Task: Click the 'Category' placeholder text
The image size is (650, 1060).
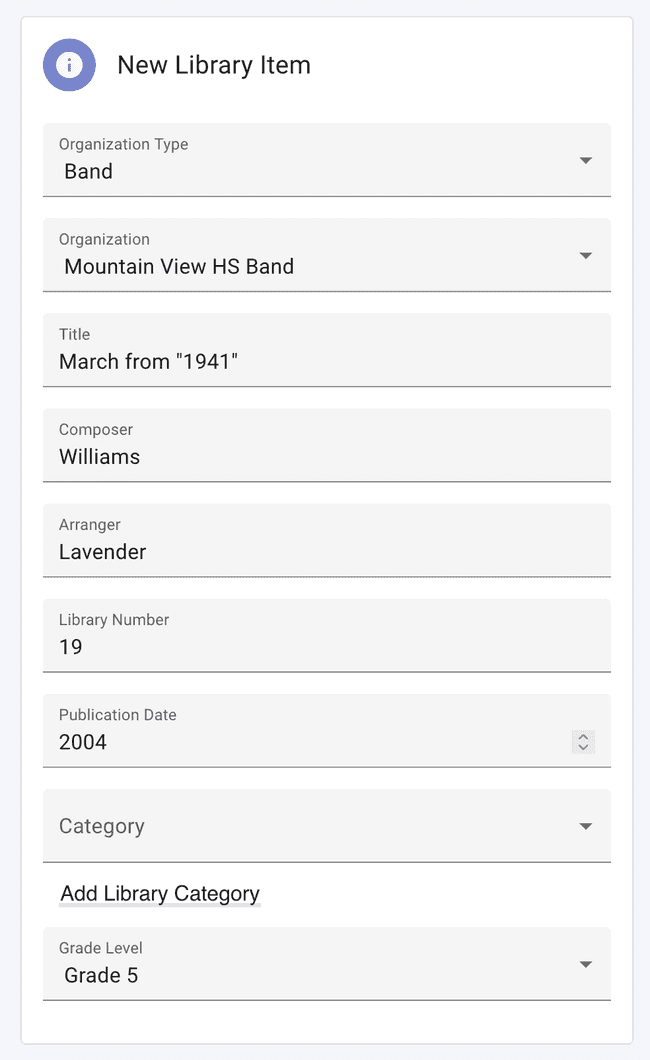Action: [x=102, y=826]
